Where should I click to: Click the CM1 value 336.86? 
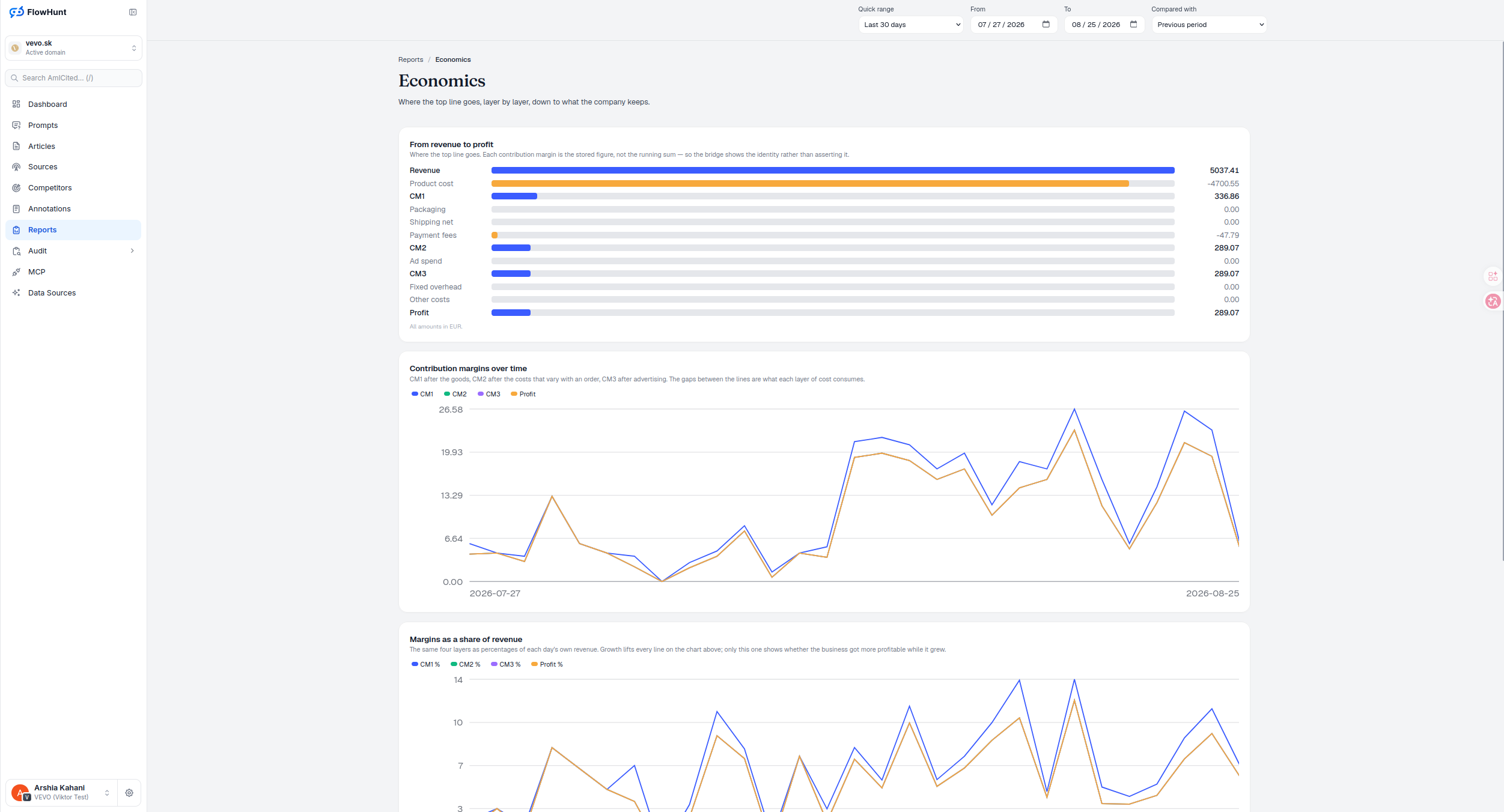tap(1226, 196)
